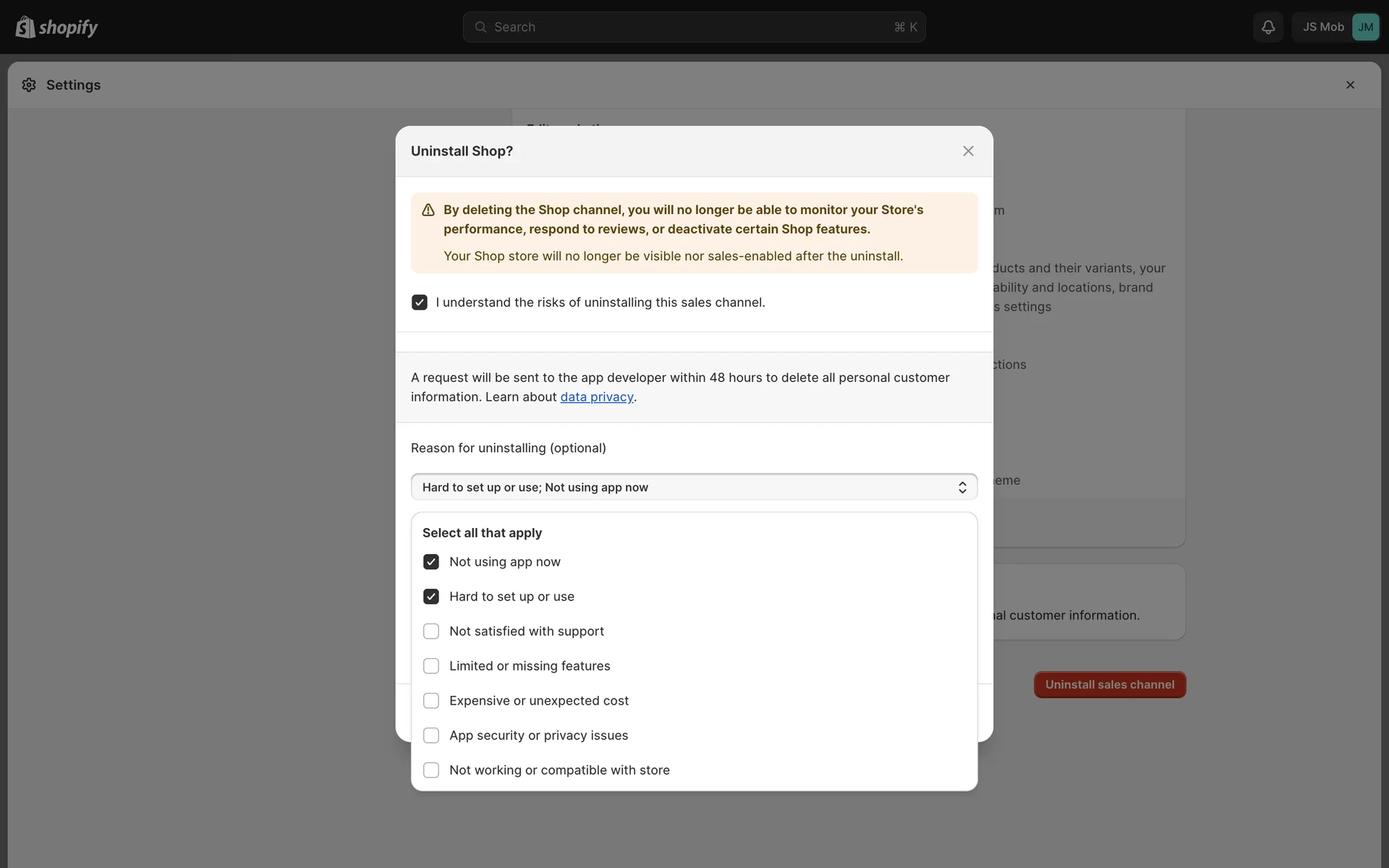Close the Settings panel with X
This screenshot has width=1389, height=868.
tap(1350, 85)
